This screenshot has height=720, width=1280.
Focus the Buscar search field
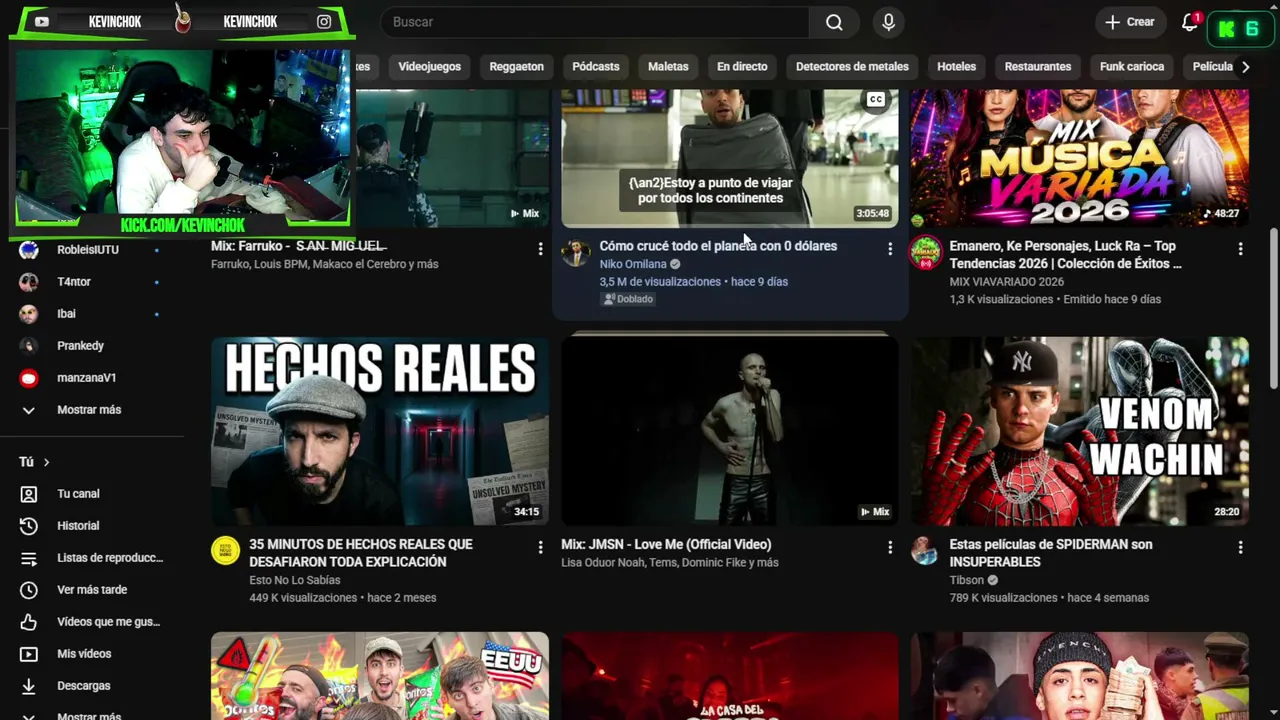pos(595,22)
